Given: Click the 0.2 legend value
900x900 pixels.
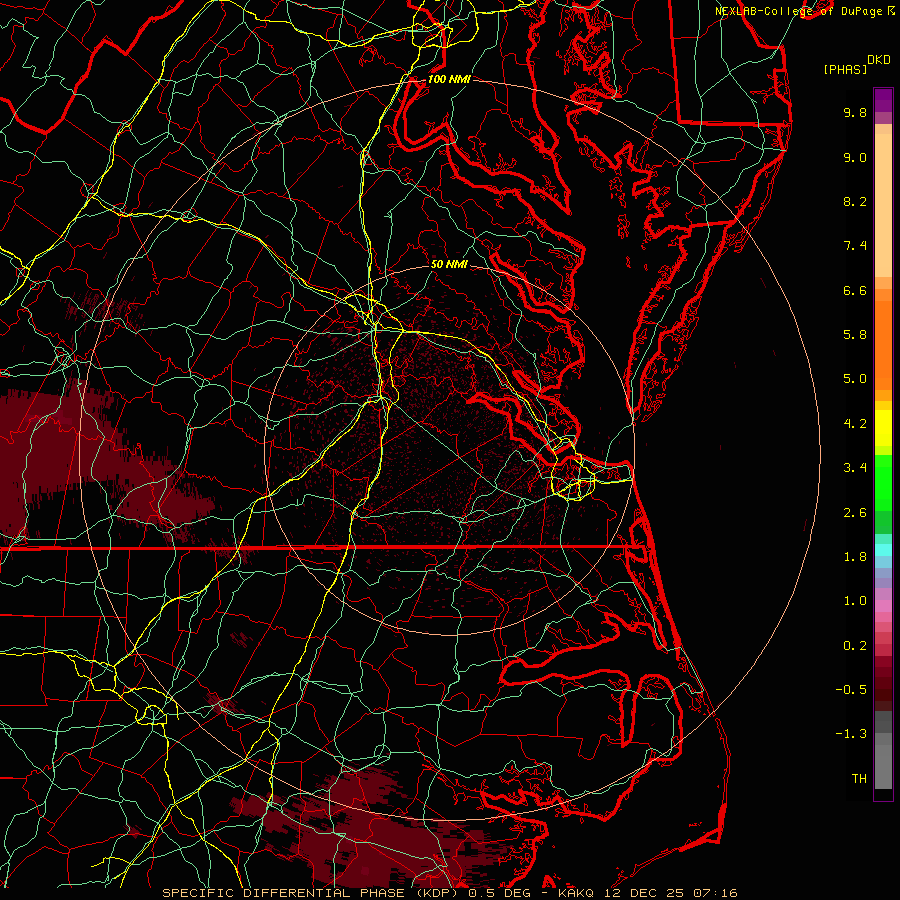Looking at the screenshot, I should (x=855, y=646).
